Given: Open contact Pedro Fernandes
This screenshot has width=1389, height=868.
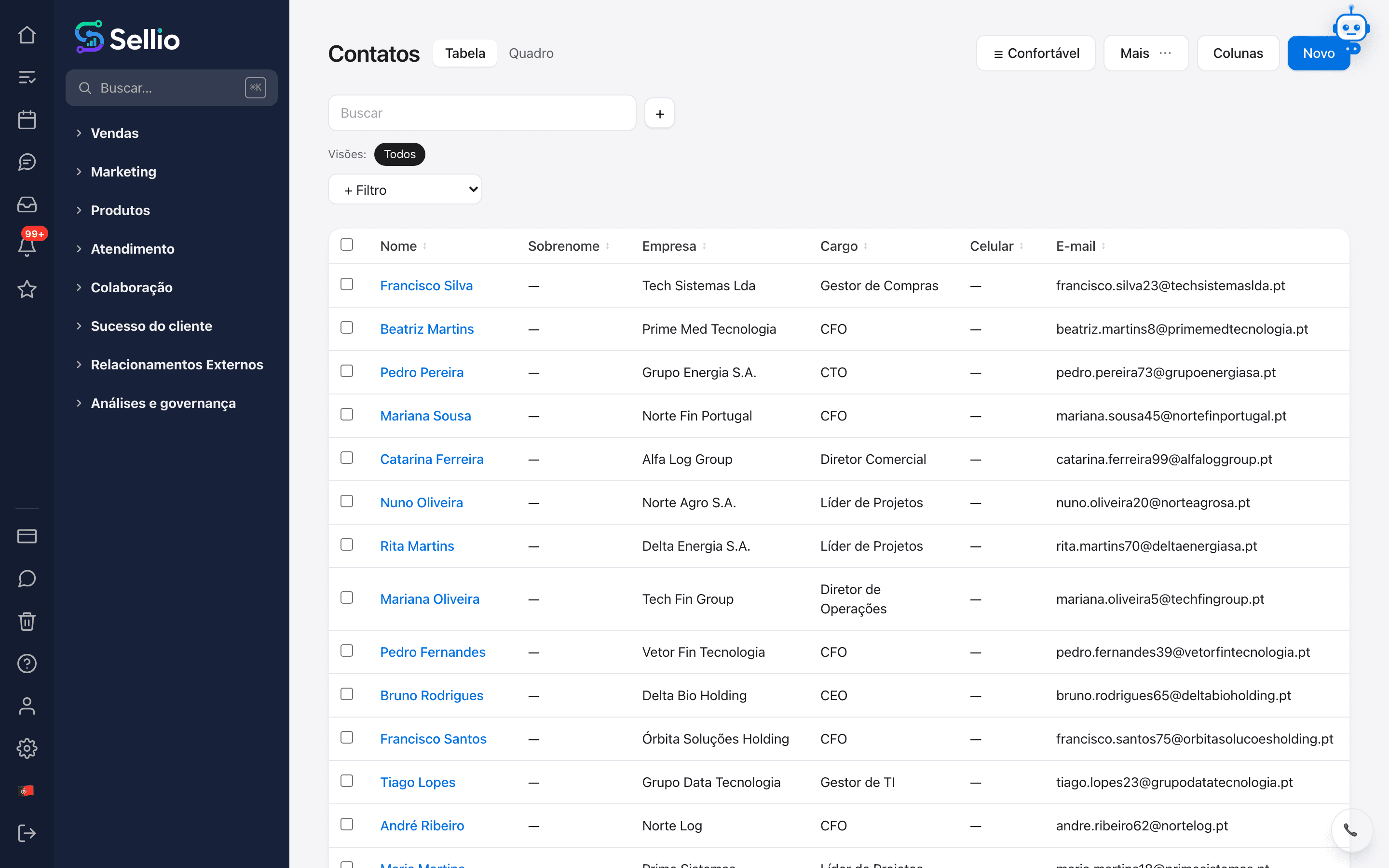Looking at the screenshot, I should point(433,652).
